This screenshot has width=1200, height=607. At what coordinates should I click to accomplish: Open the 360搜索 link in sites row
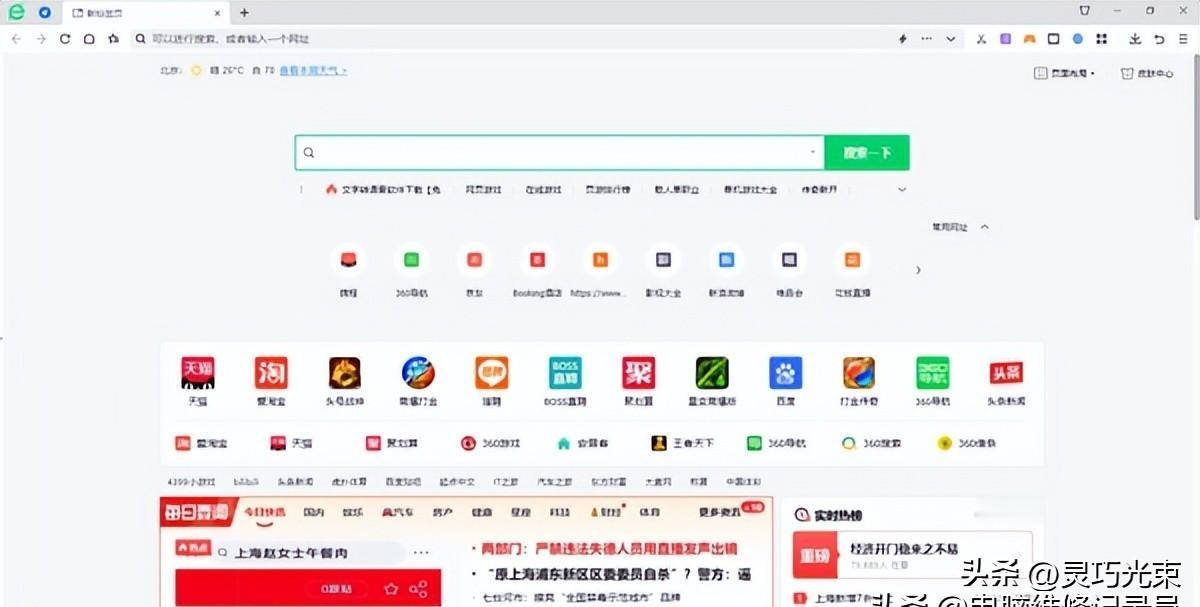pyautogui.click(x=873, y=443)
